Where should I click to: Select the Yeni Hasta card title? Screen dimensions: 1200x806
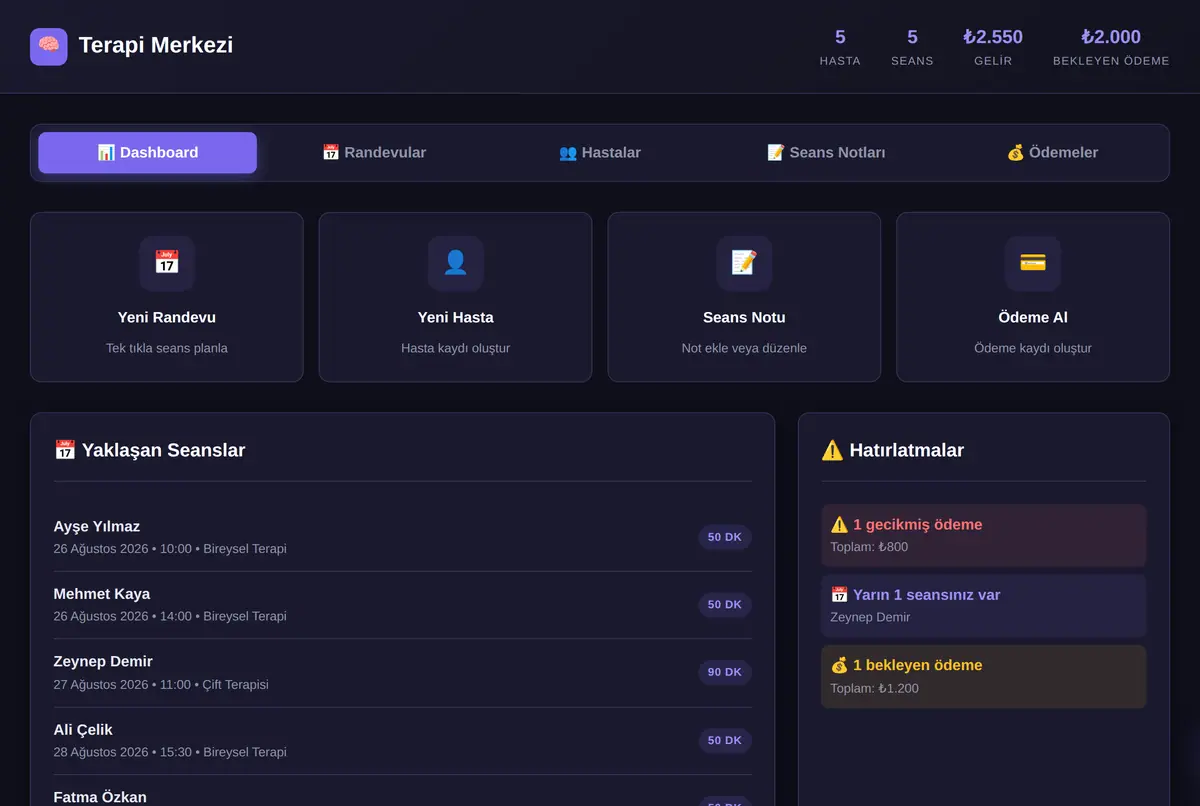[x=455, y=317]
